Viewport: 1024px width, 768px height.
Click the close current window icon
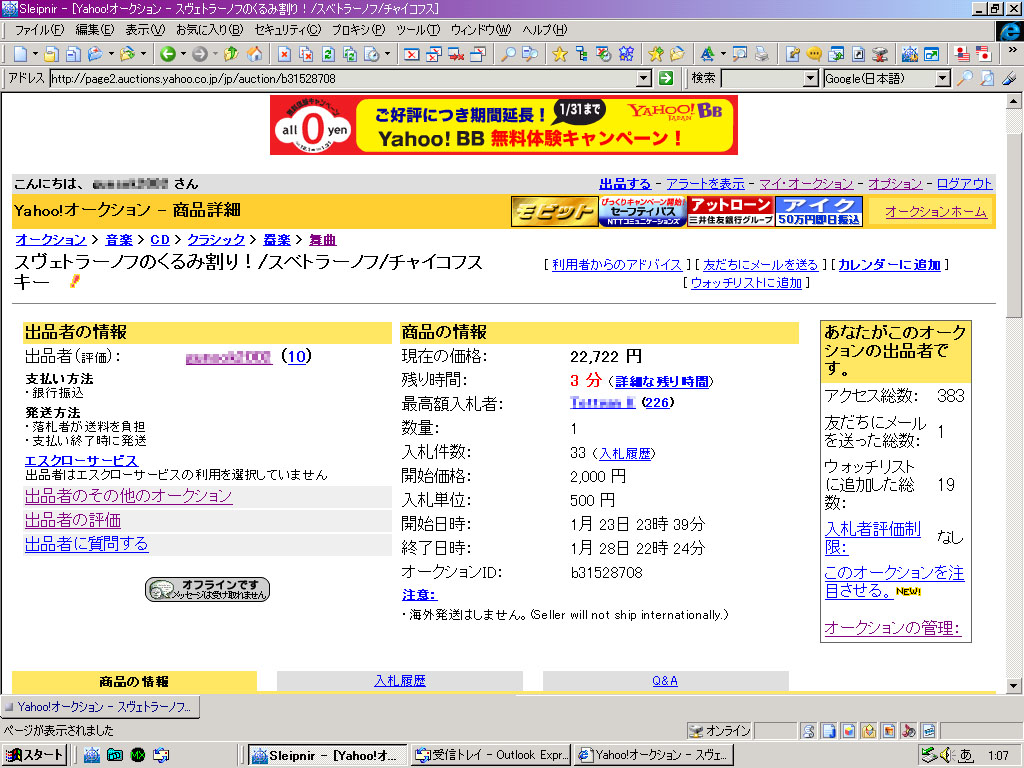click(411, 54)
